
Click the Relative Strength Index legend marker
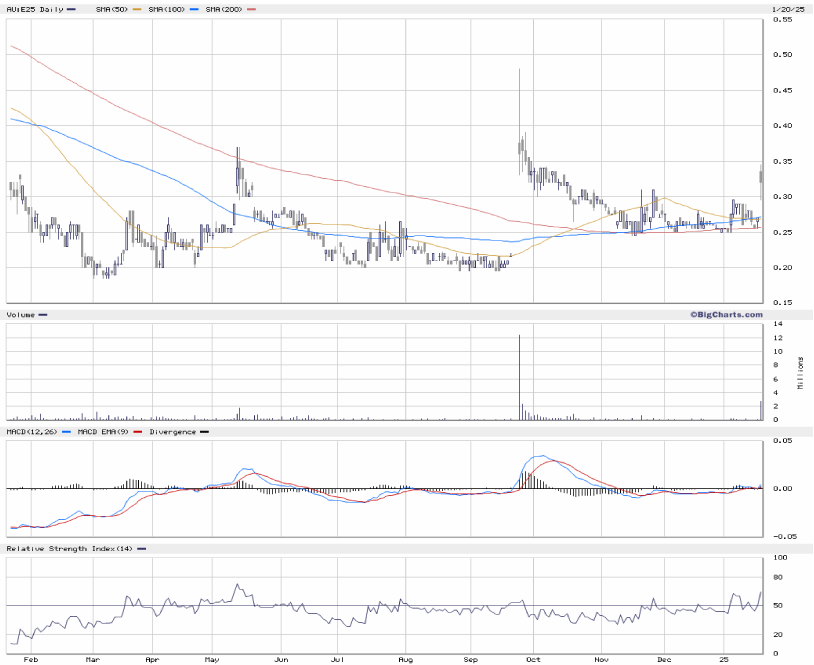coord(141,549)
